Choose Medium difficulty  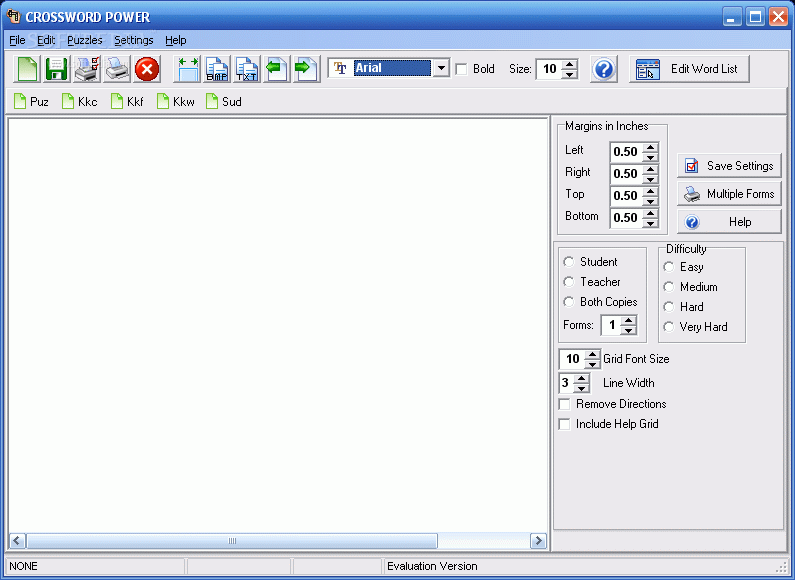click(669, 287)
